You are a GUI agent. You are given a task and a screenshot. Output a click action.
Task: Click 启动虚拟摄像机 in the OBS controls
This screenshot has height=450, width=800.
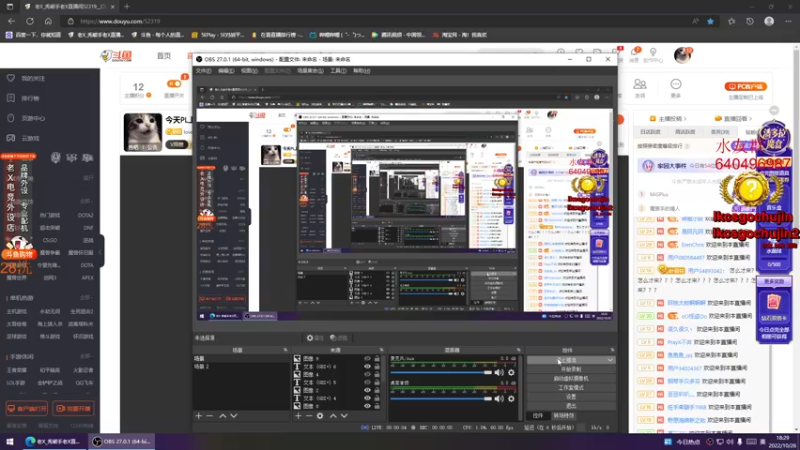(571, 379)
